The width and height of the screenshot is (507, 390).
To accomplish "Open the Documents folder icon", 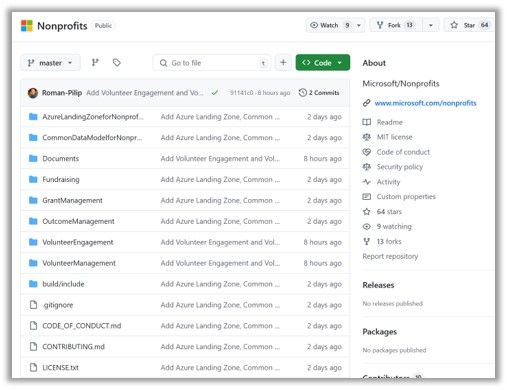I will (33, 158).
